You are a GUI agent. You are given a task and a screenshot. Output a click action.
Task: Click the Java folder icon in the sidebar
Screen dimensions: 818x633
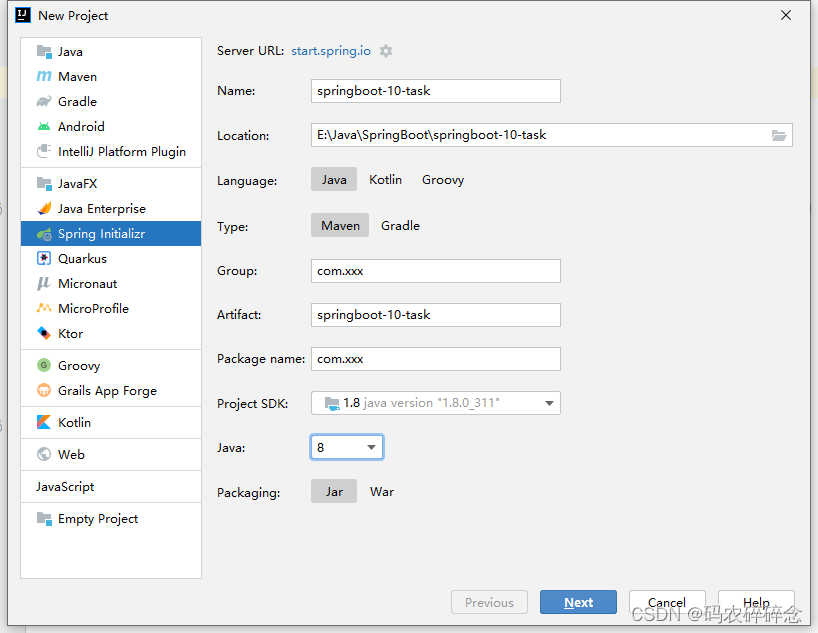[44, 52]
